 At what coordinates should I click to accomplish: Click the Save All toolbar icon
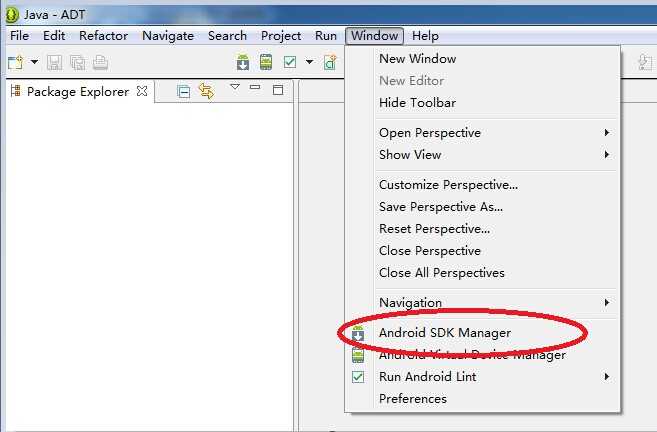coord(78,63)
